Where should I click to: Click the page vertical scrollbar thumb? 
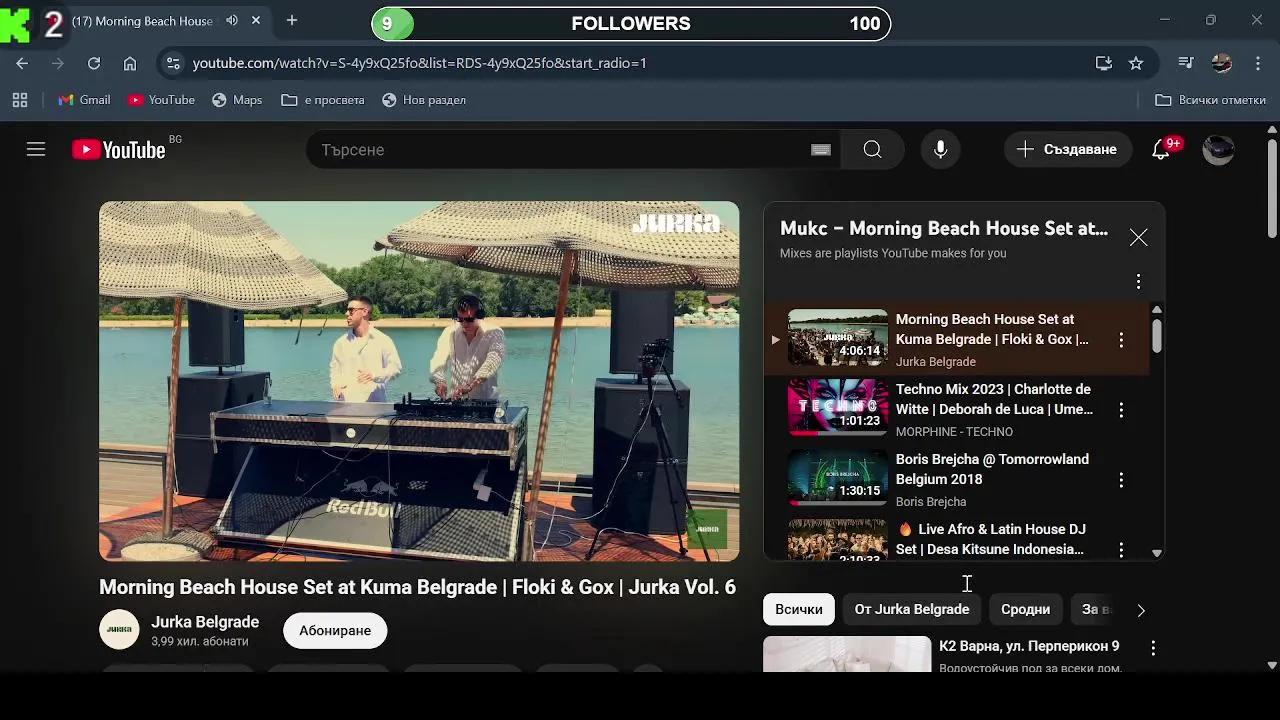tap(1272, 188)
